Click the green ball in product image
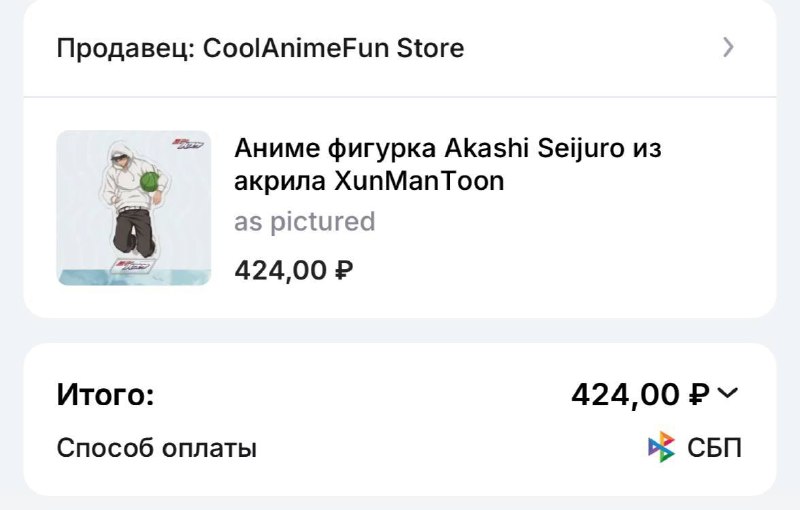 [150, 182]
